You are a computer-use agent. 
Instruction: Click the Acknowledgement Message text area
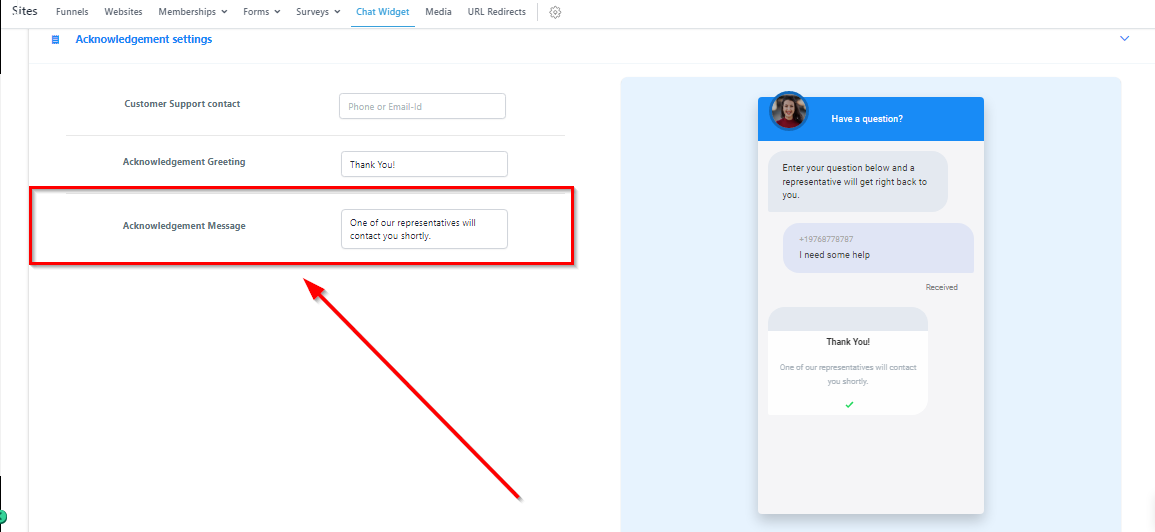point(424,229)
